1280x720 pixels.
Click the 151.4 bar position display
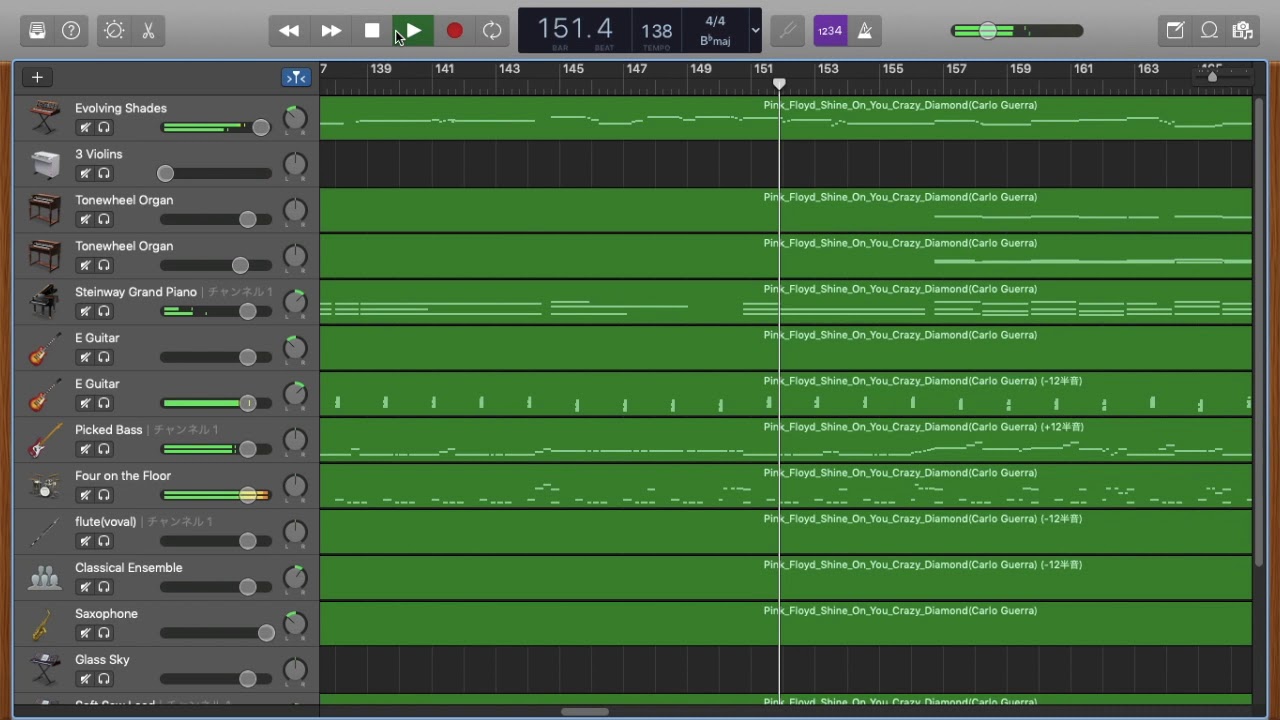[x=575, y=29]
